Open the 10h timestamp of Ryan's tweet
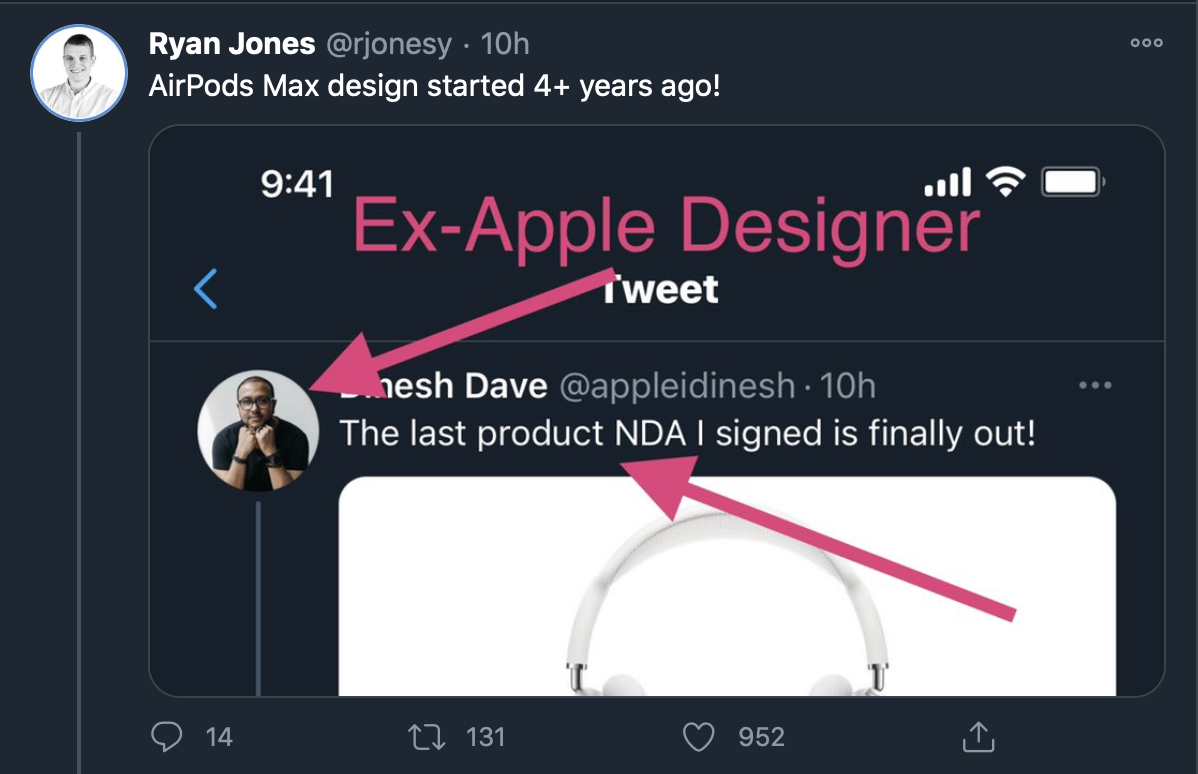Image resolution: width=1198 pixels, height=774 pixels. click(505, 44)
